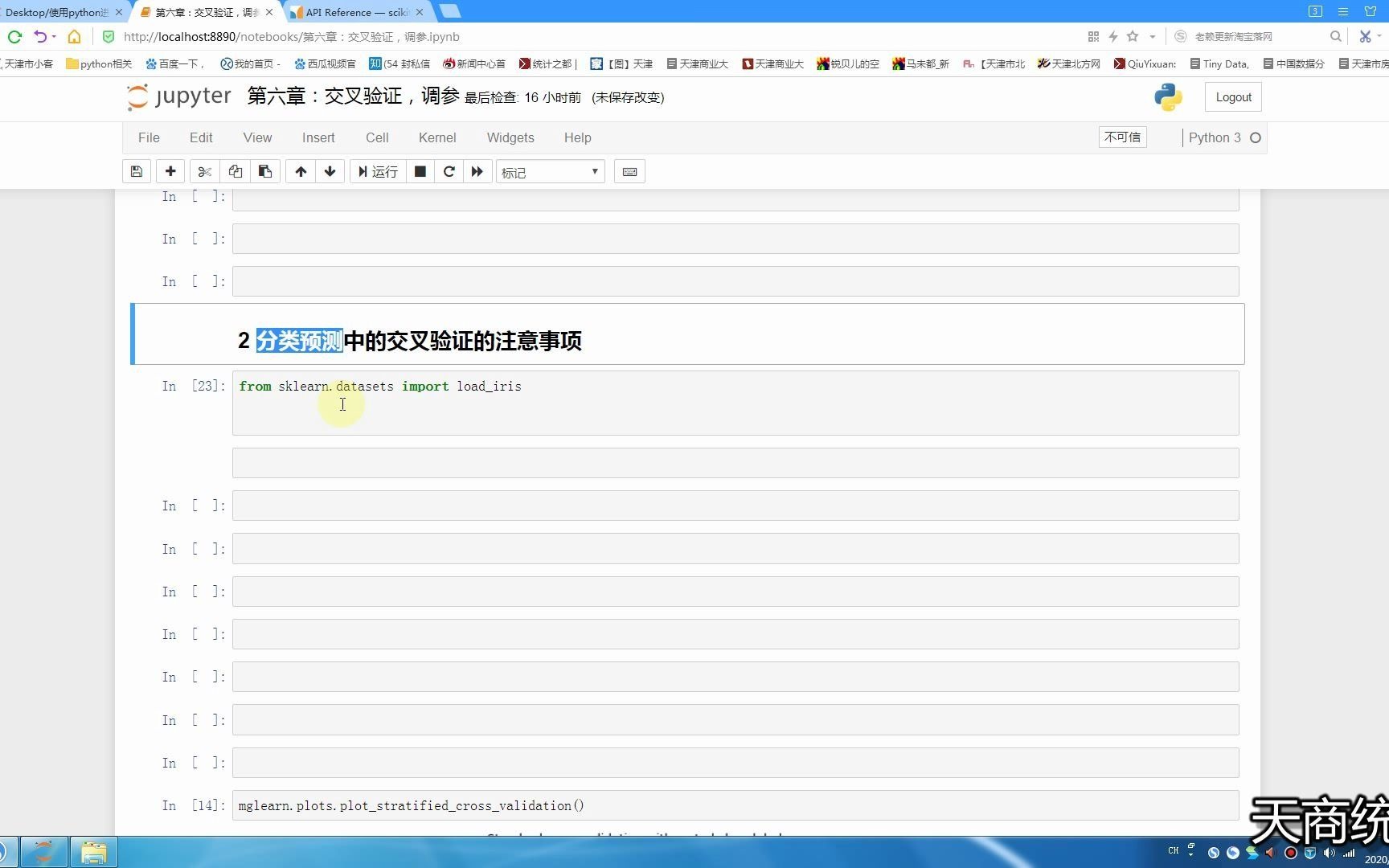This screenshot has height=868, width=1389.
Task: Open the Cell menu
Action: click(x=377, y=137)
